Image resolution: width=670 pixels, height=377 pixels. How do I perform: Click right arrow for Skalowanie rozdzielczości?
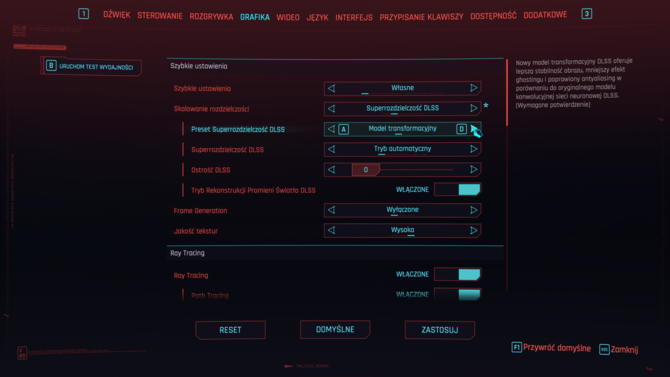(x=473, y=109)
